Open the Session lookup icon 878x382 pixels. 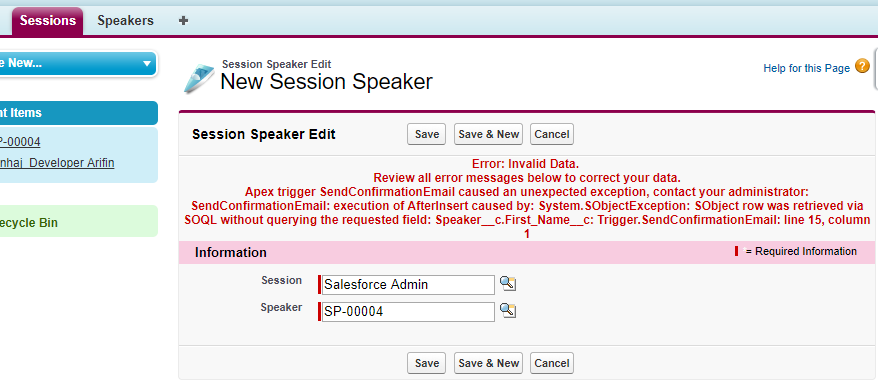tap(508, 283)
